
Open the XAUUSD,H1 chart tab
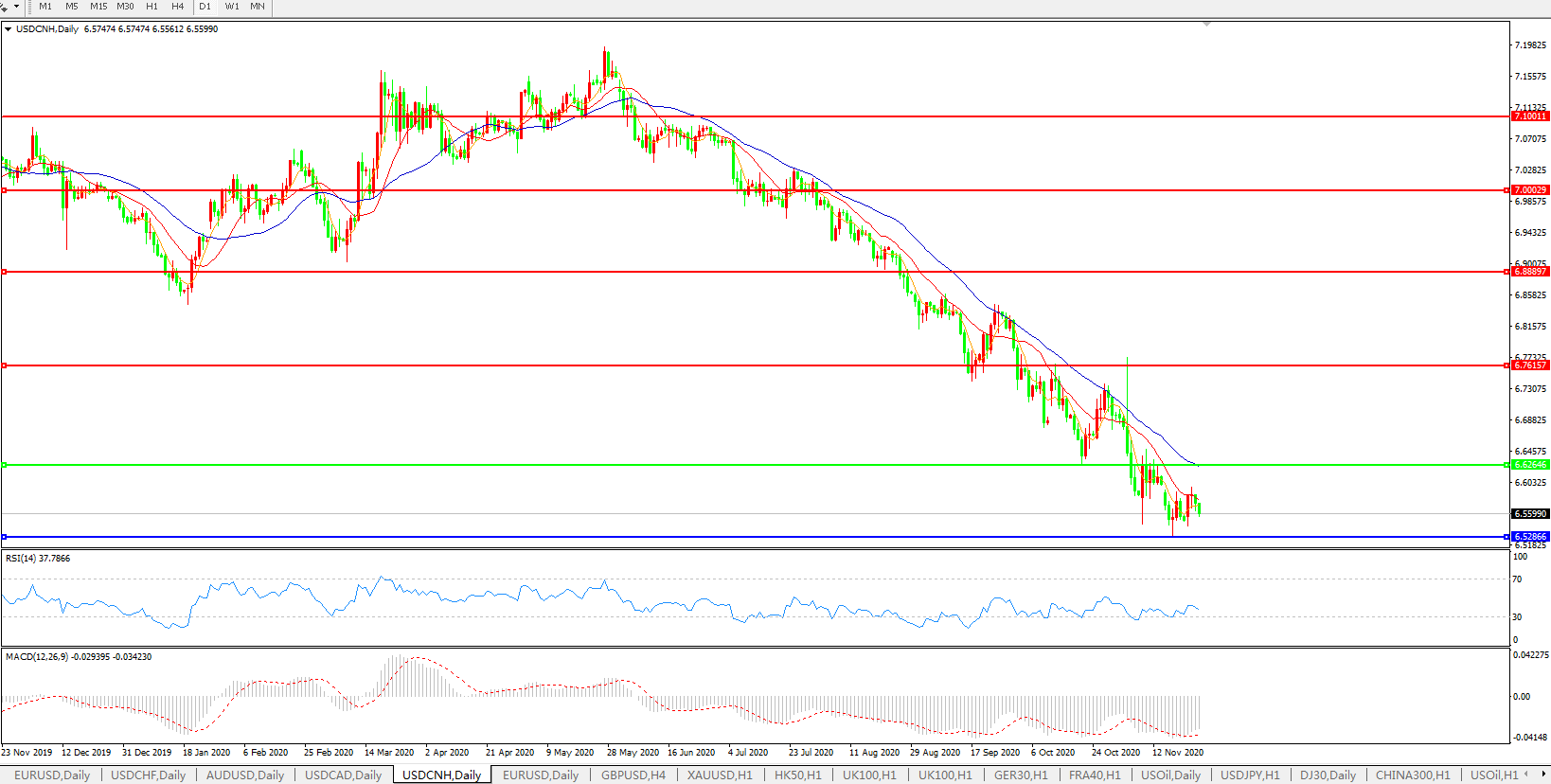tap(720, 775)
